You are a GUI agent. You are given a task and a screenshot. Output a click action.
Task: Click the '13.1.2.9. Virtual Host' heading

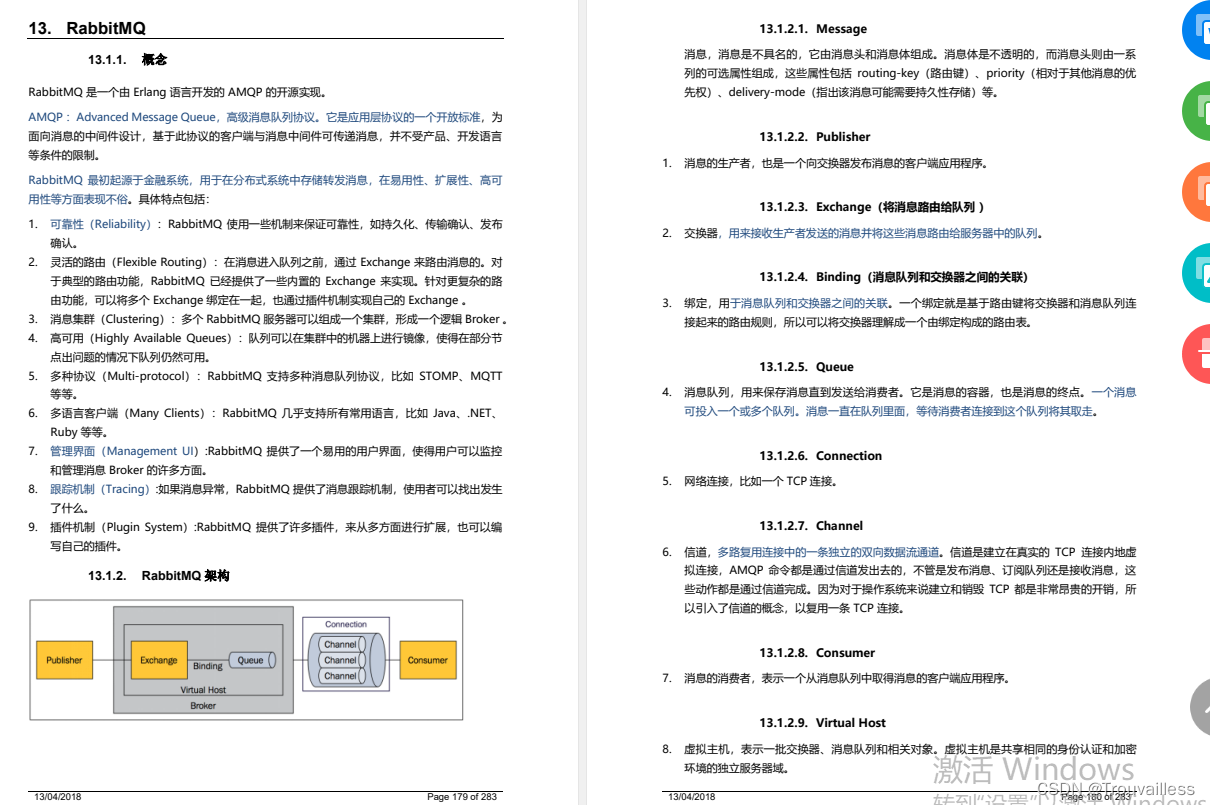pyautogui.click(x=822, y=723)
